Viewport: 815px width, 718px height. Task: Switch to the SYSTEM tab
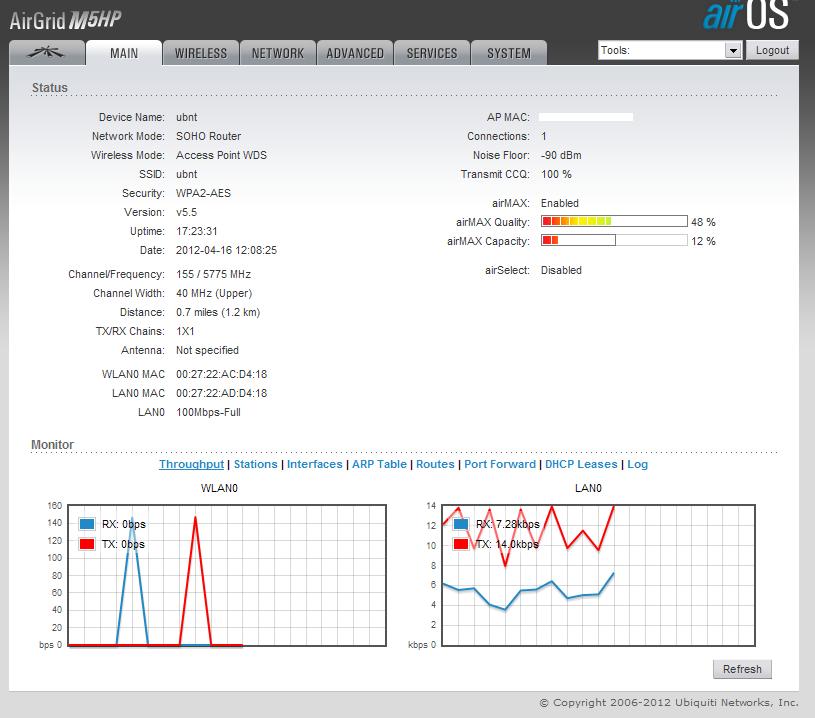pyautogui.click(x=508, y=53)
